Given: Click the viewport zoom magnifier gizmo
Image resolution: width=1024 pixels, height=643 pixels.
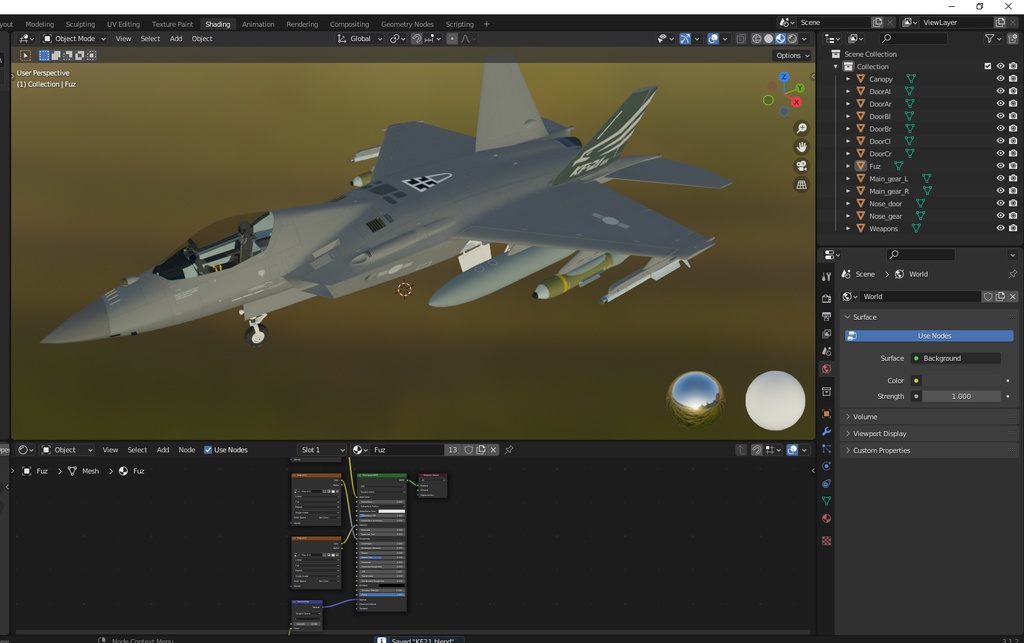Looking at the screenshot, I should pyautogui.click(x=801, y=129).
